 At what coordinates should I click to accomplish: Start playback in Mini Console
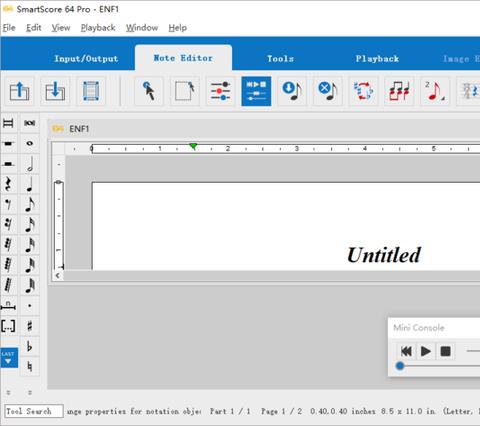click(426, 351)
